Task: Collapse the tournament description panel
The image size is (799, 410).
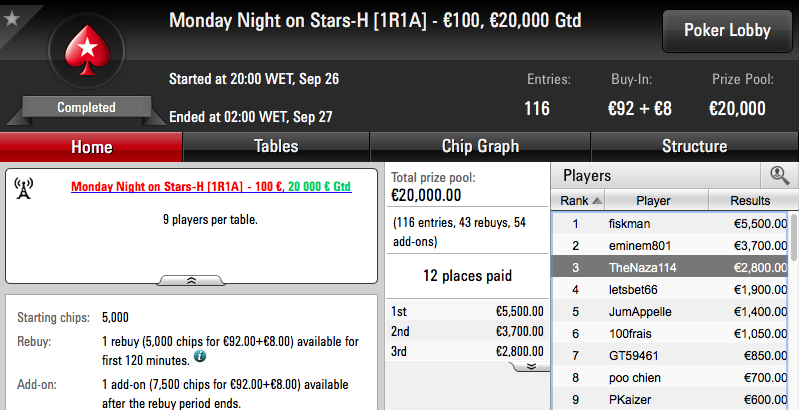Action: 191,280
